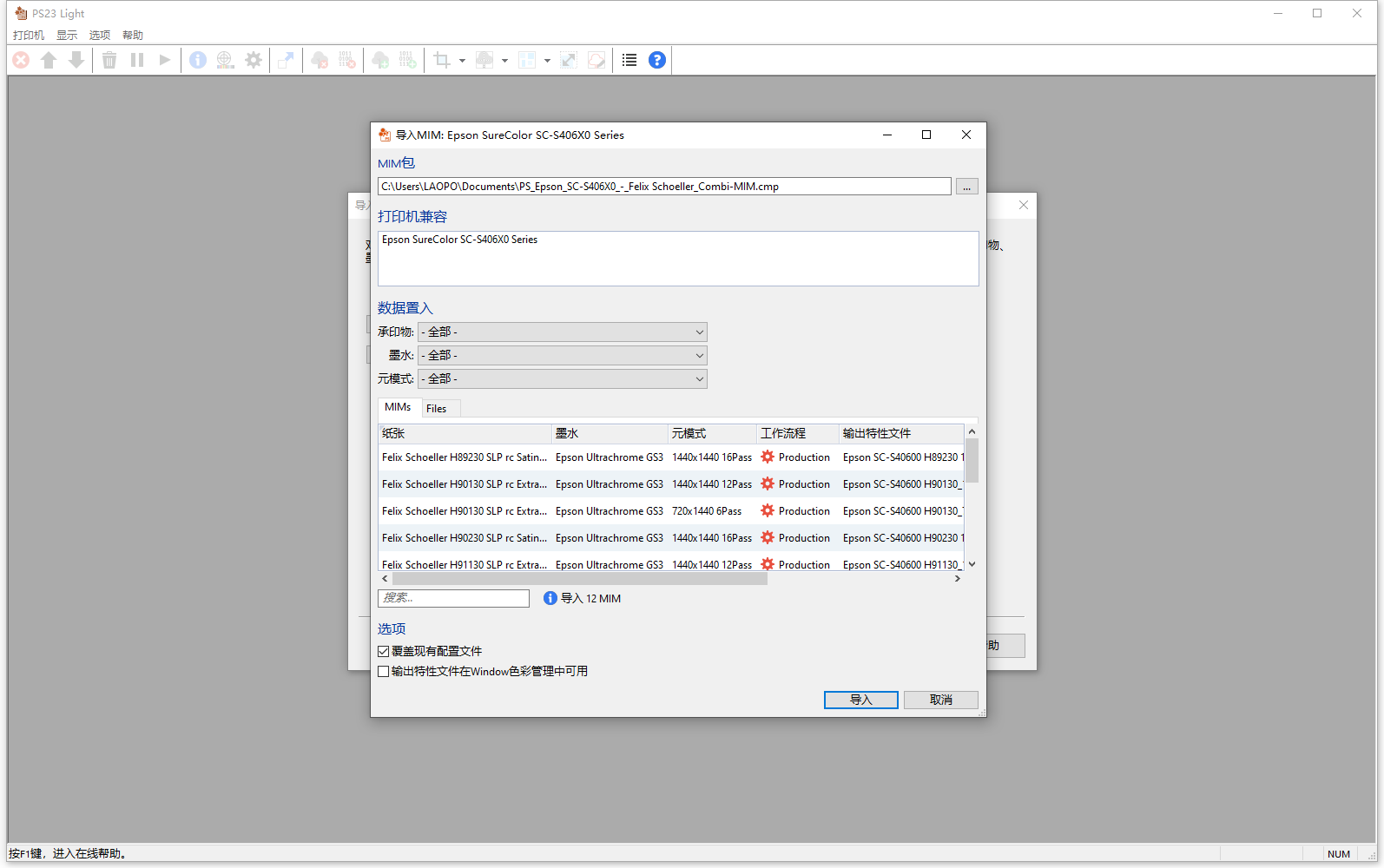Open the crop tool dropdown arrow
The height and width of the screenshot is (868, 1384).
[x=462, y=61]
